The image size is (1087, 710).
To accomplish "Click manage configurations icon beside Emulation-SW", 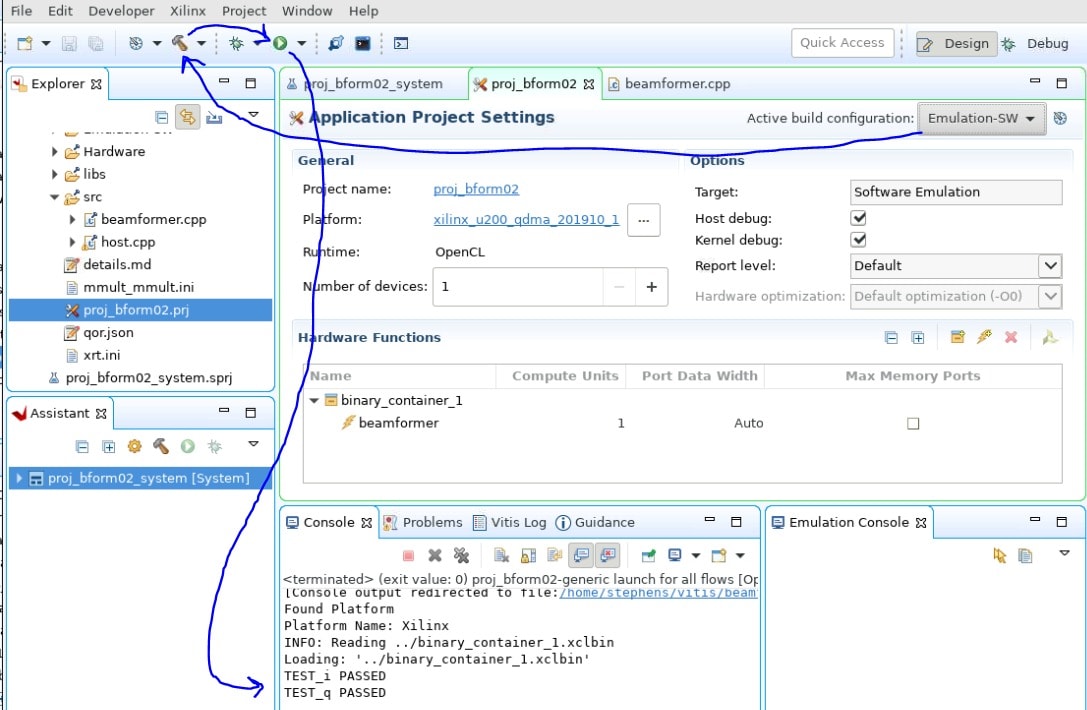I will pyautogui.click(x=1060, y=118).
